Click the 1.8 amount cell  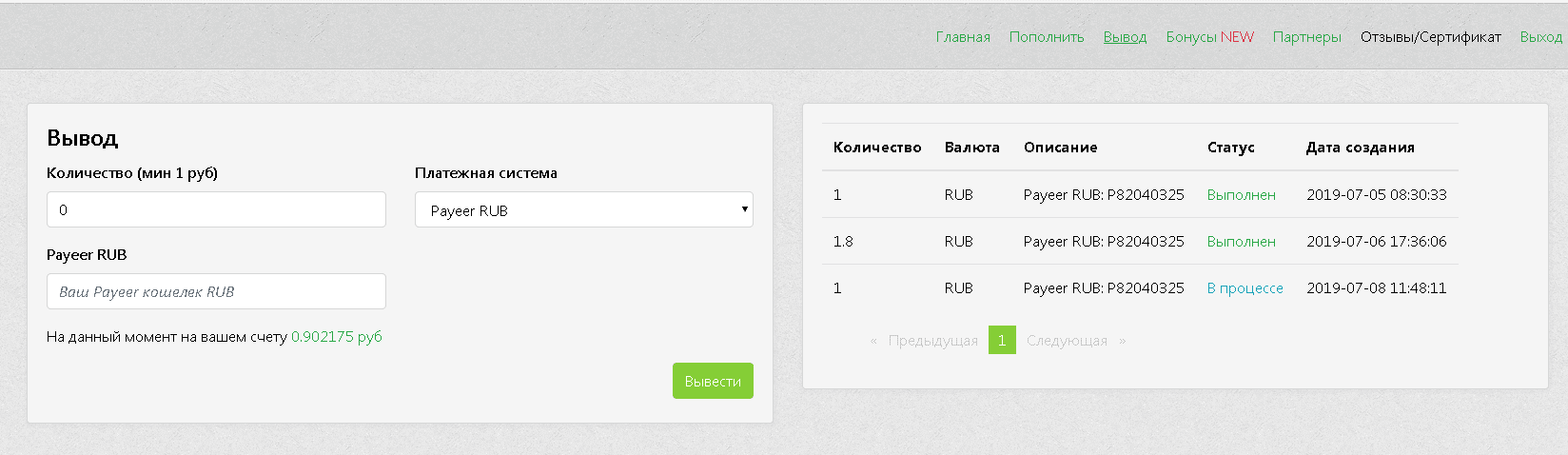pos(843,242)
